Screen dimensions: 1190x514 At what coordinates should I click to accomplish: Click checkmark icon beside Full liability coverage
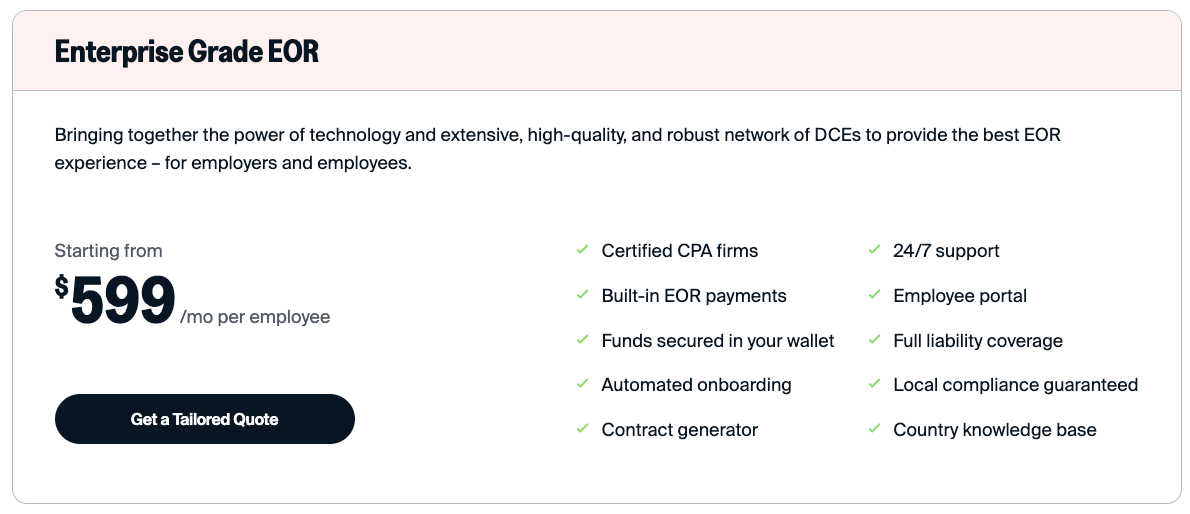point(874,340)
